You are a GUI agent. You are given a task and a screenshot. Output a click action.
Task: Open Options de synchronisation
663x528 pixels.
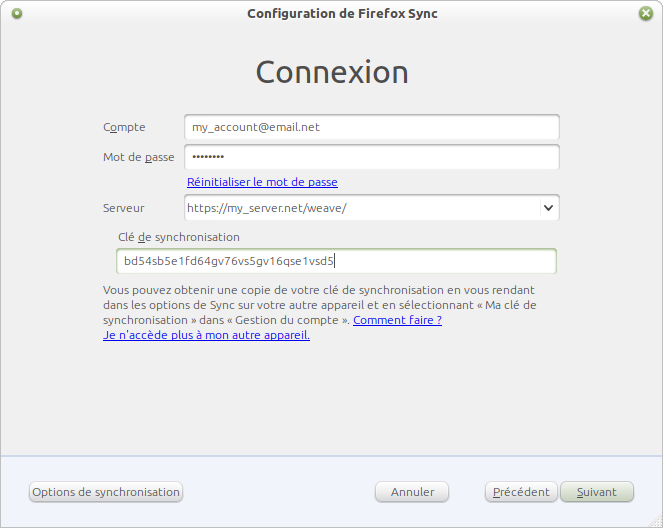tap(106, 492)
